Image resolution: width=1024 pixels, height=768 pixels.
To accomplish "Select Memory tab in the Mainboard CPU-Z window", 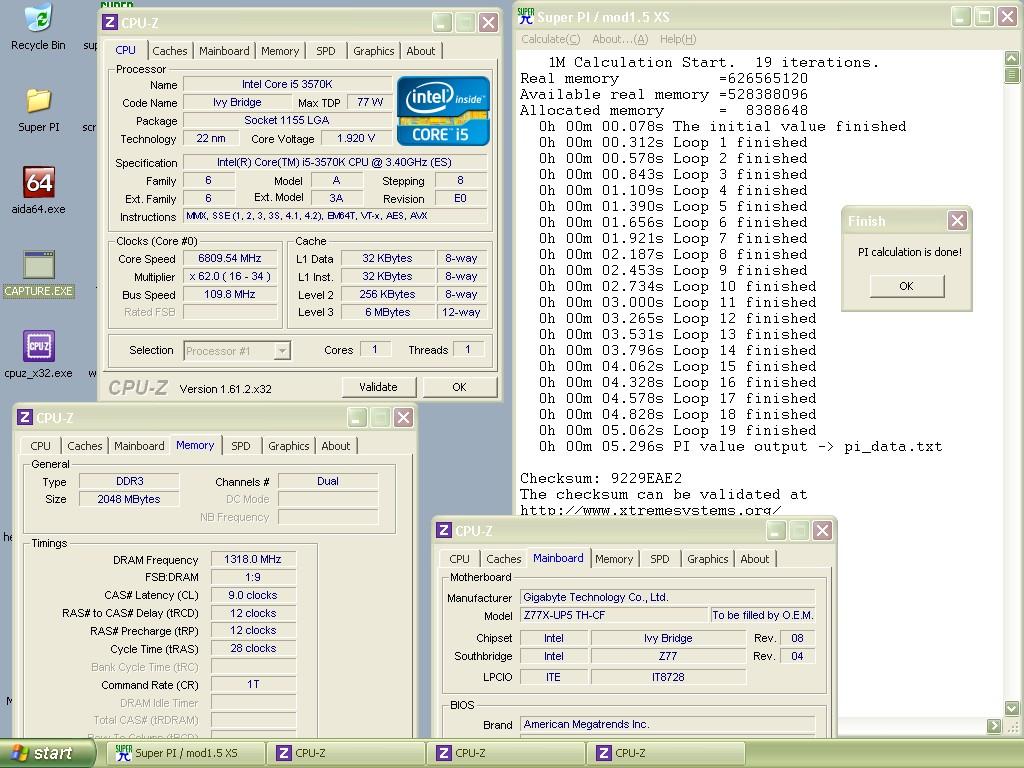I will tap(614, 559).
